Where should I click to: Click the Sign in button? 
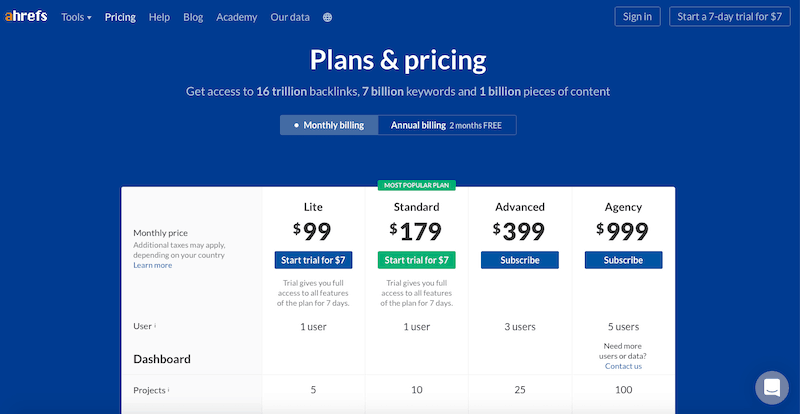[637, 16]
